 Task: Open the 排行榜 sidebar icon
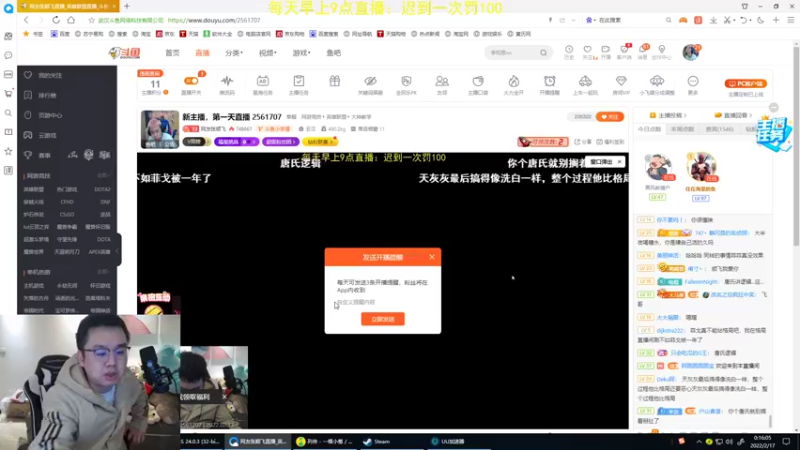coord(28,95)
